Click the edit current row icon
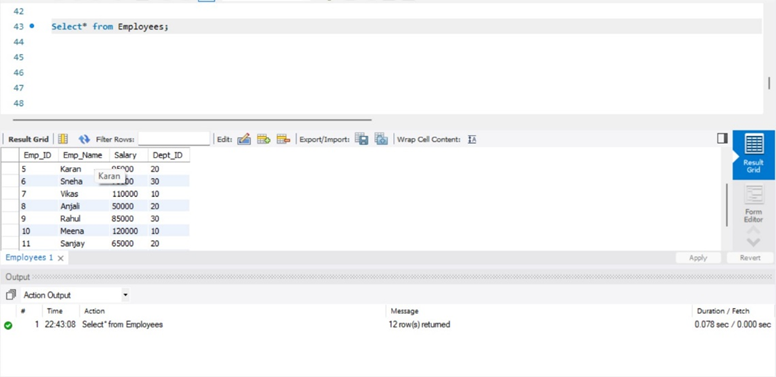The width and height of the screenshot is (776, 377). 244,140
